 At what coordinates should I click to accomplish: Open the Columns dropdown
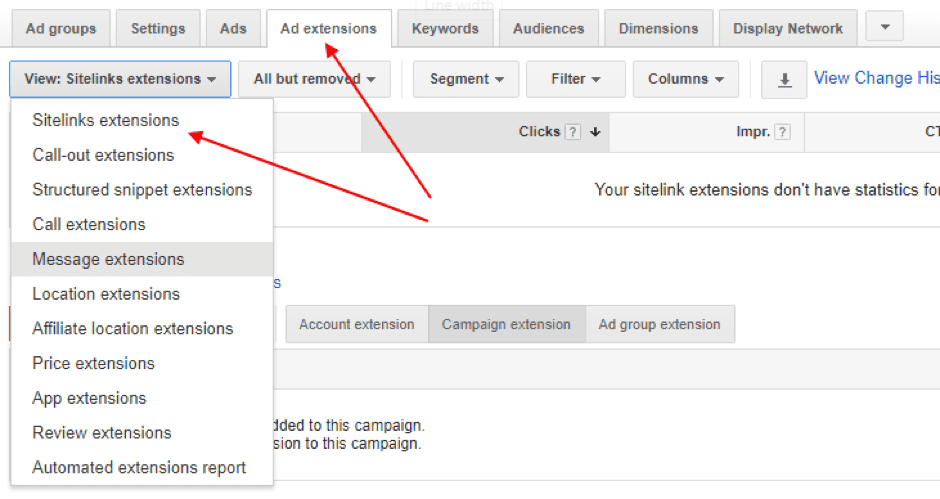pos(686,79)
